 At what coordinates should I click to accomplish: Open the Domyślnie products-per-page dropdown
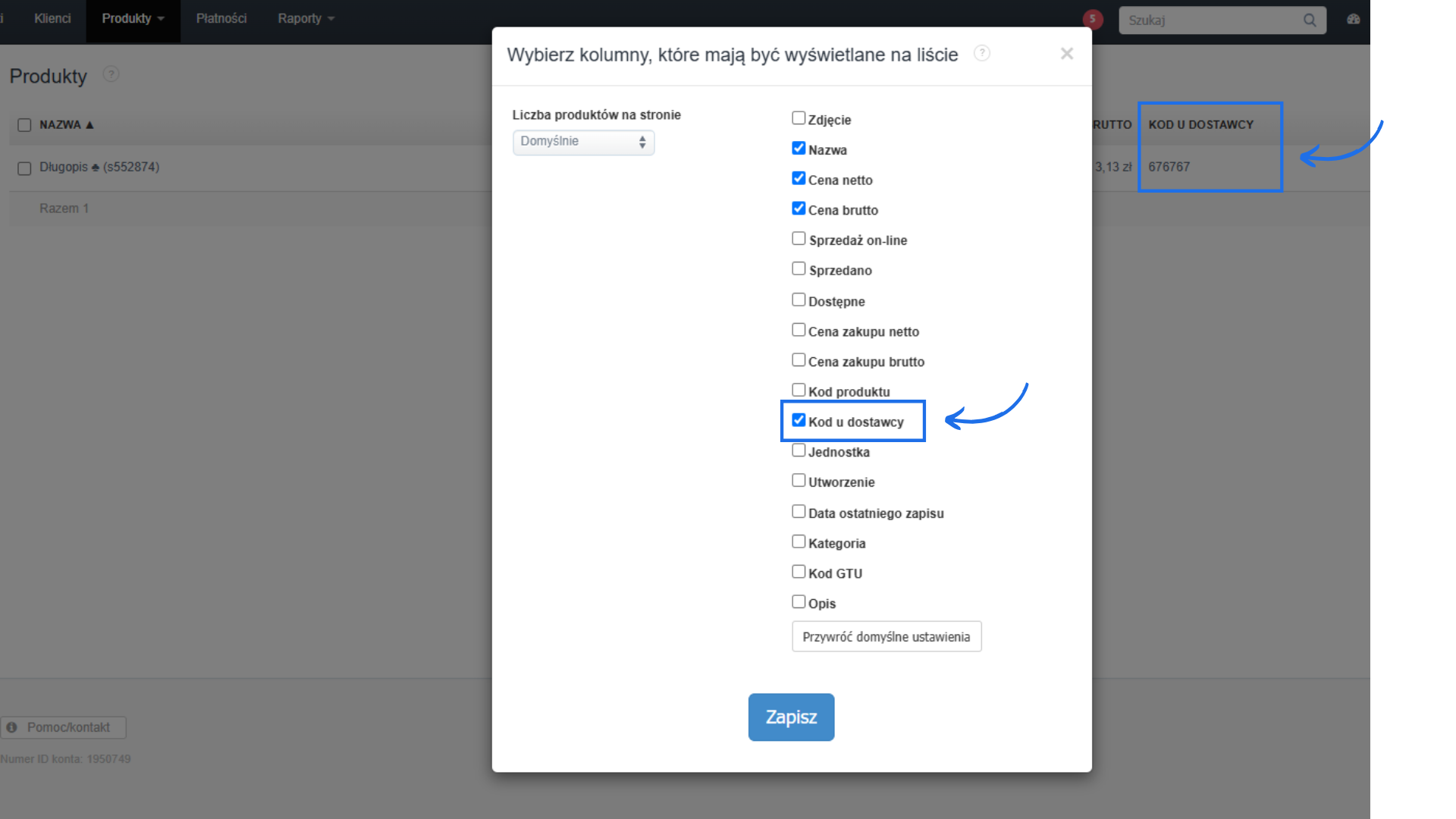click(583, 142)
